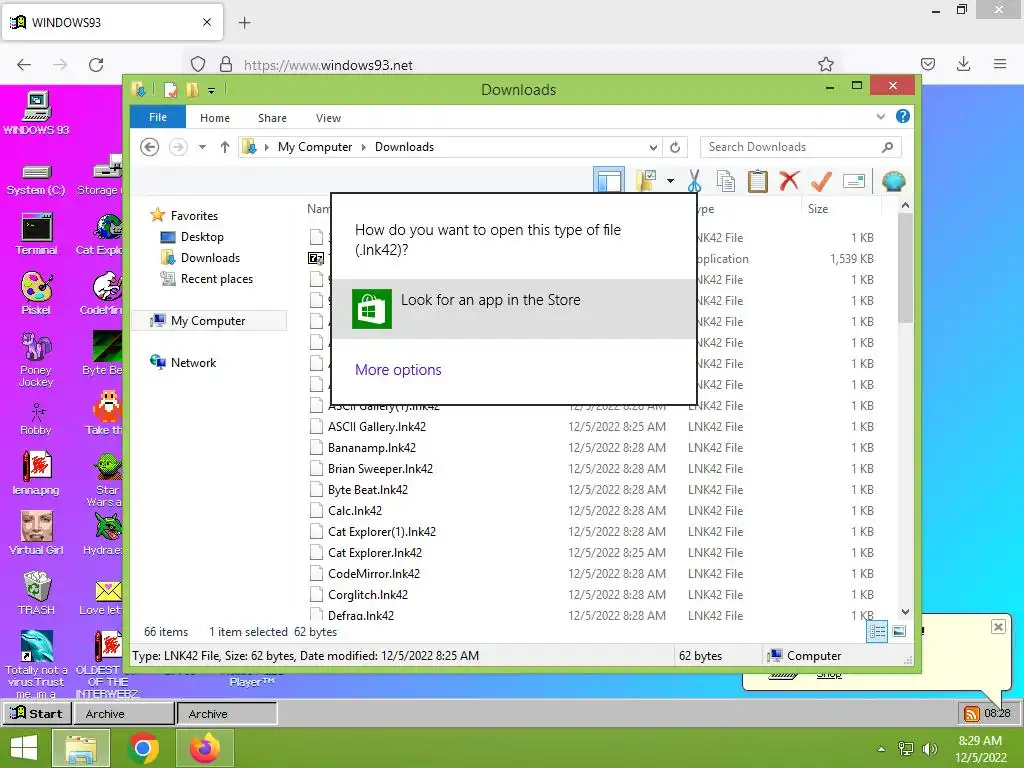
Task: Open the File ribbon tab
Action: pos(158,117)
